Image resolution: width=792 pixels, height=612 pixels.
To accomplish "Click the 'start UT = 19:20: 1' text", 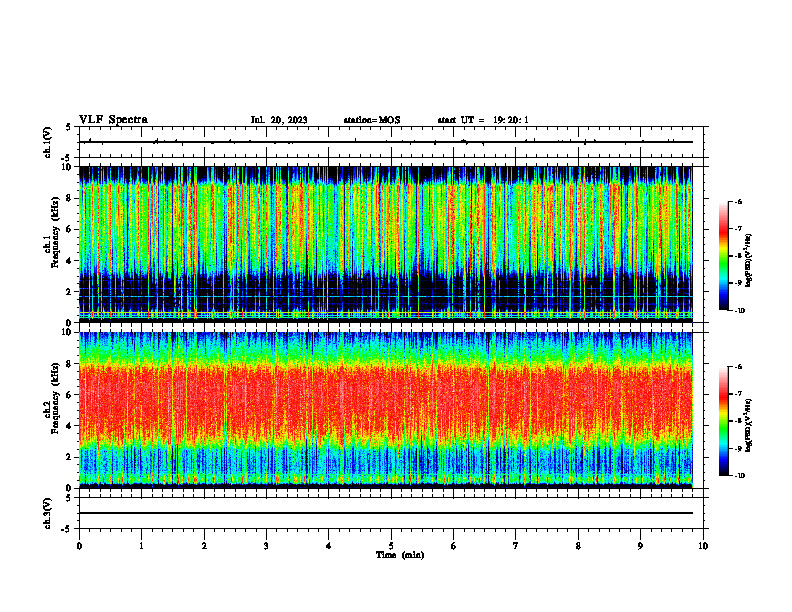I will point(483,120).
